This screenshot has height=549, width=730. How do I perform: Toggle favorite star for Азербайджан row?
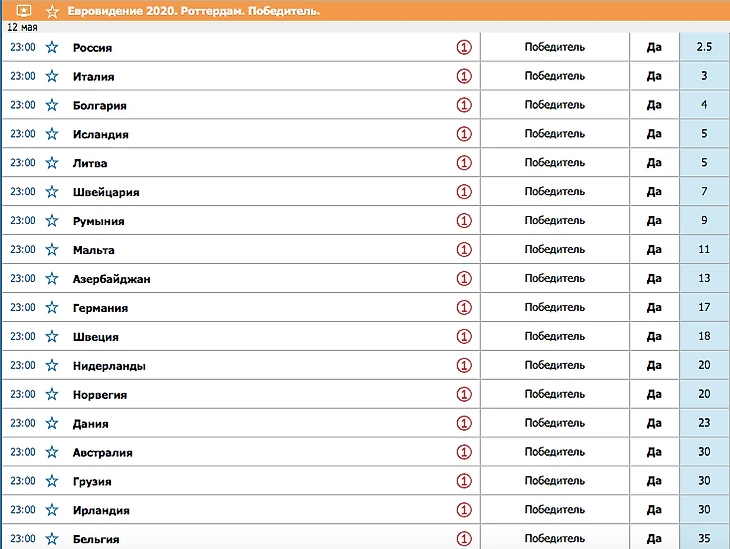52,278
